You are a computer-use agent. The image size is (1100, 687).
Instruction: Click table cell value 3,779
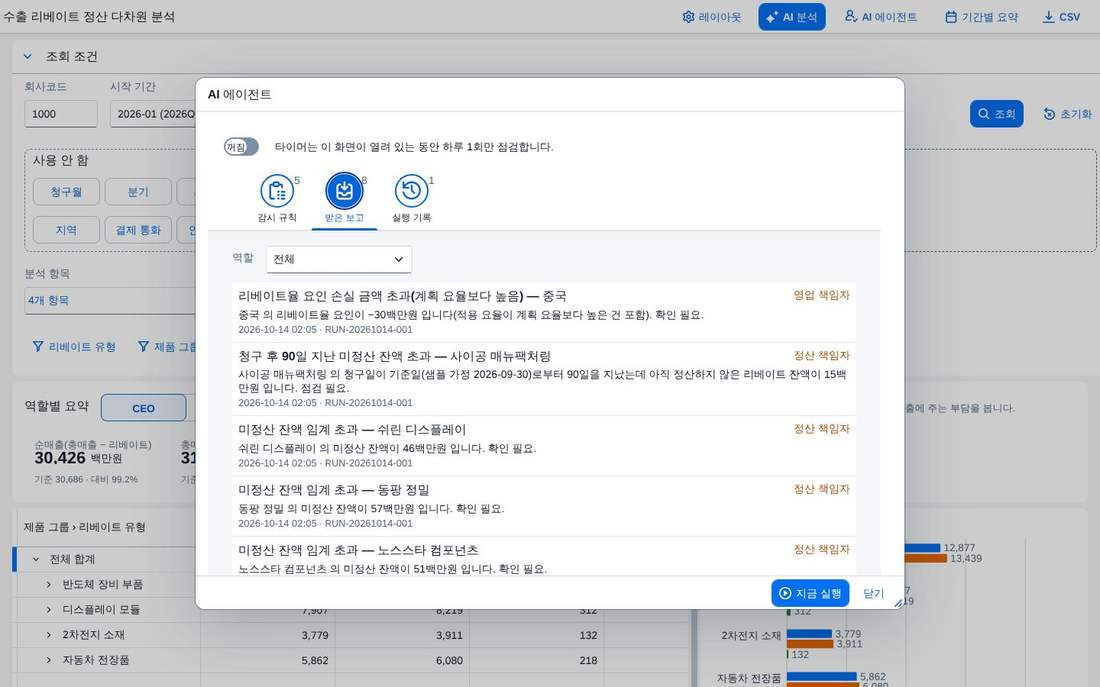[x=315, y=635]
